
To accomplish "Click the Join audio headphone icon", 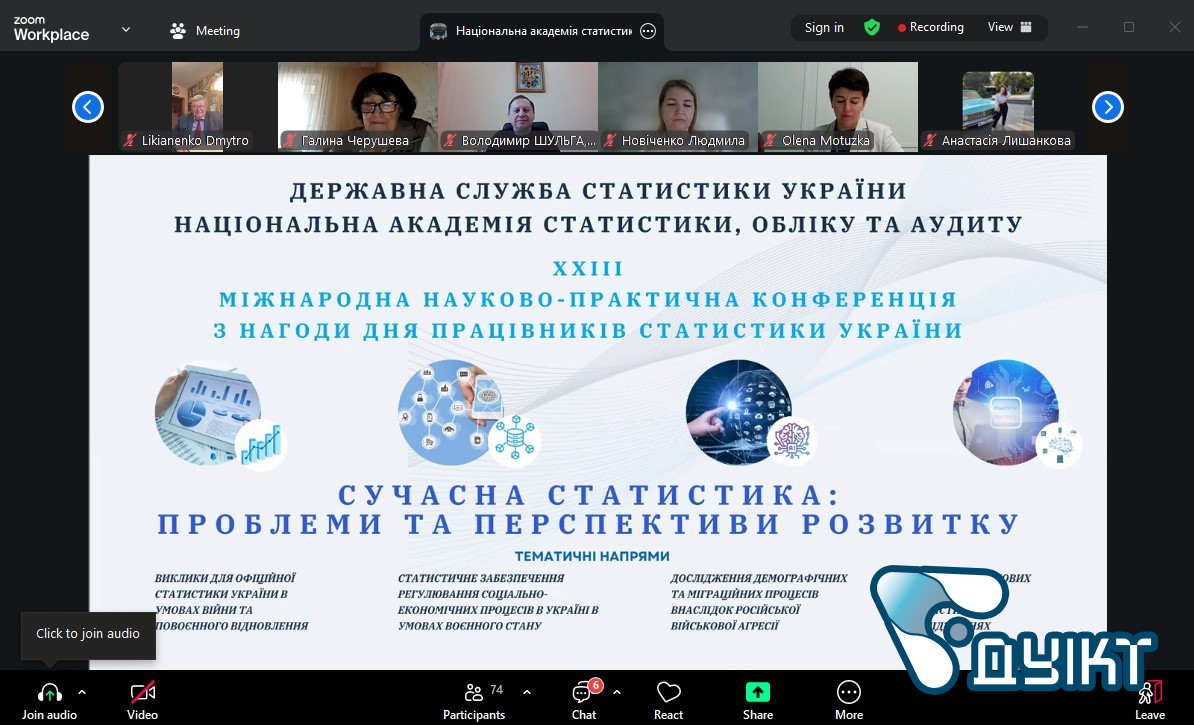I will pyautogui.click(x=49, y=693).
